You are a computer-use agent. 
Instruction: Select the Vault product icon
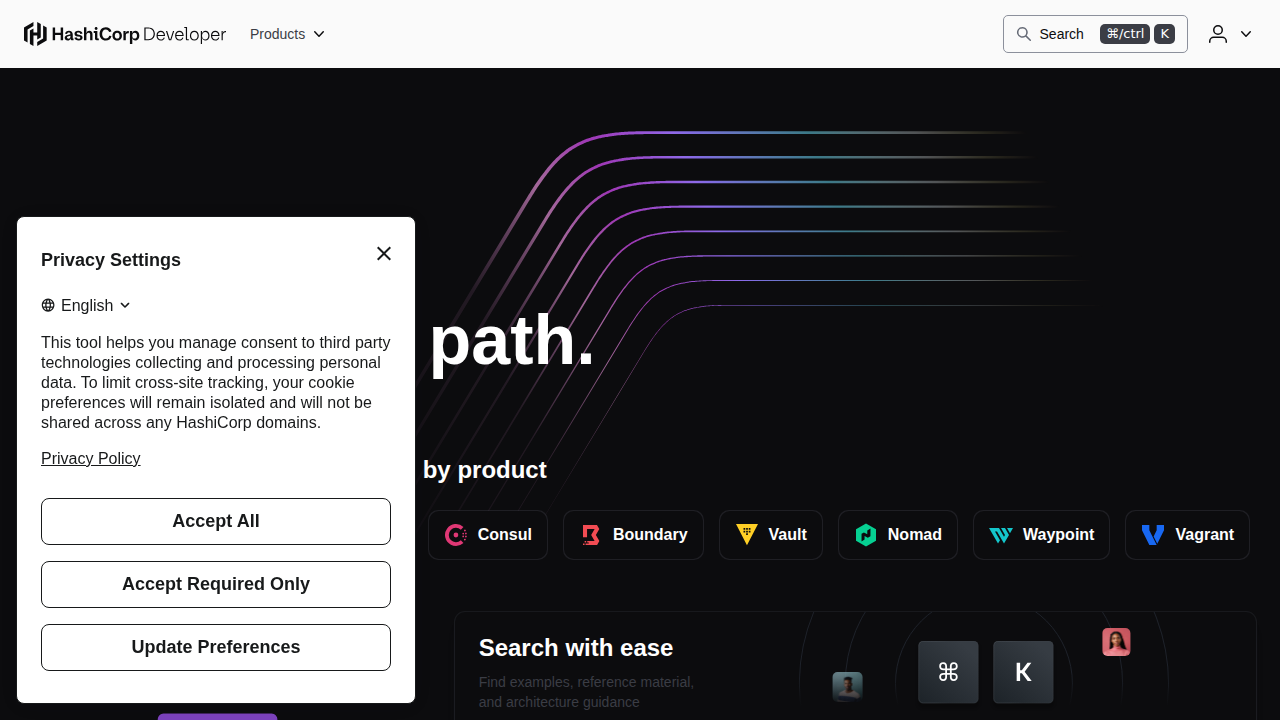point(747,534)
